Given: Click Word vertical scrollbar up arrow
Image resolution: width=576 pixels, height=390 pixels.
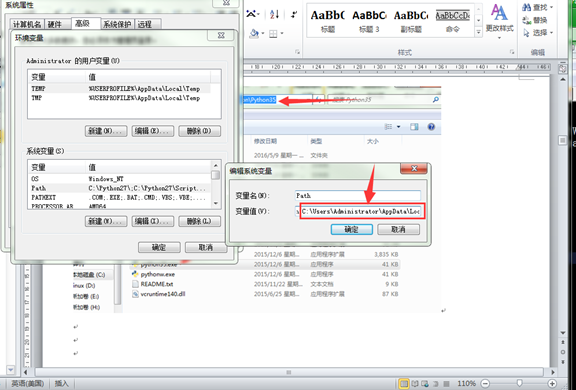Looking at the screenshot, I should pos(563,80).
